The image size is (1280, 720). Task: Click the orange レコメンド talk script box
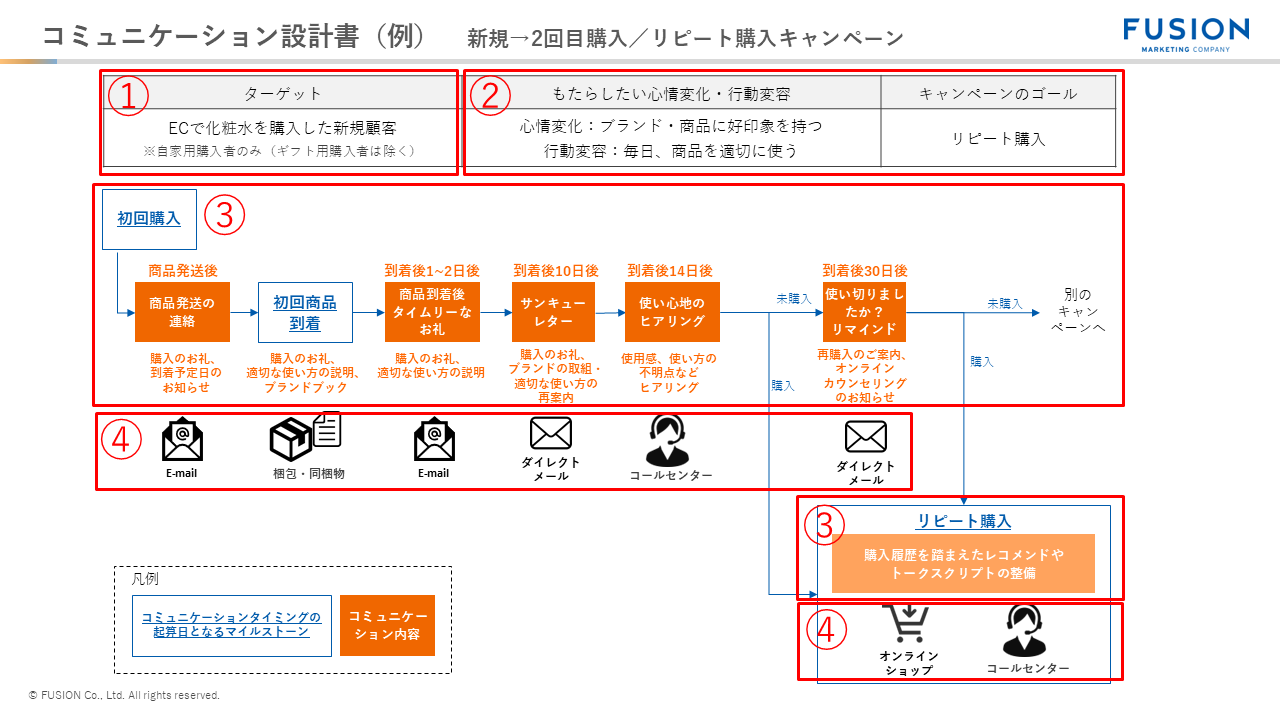[x=963, y=564]
